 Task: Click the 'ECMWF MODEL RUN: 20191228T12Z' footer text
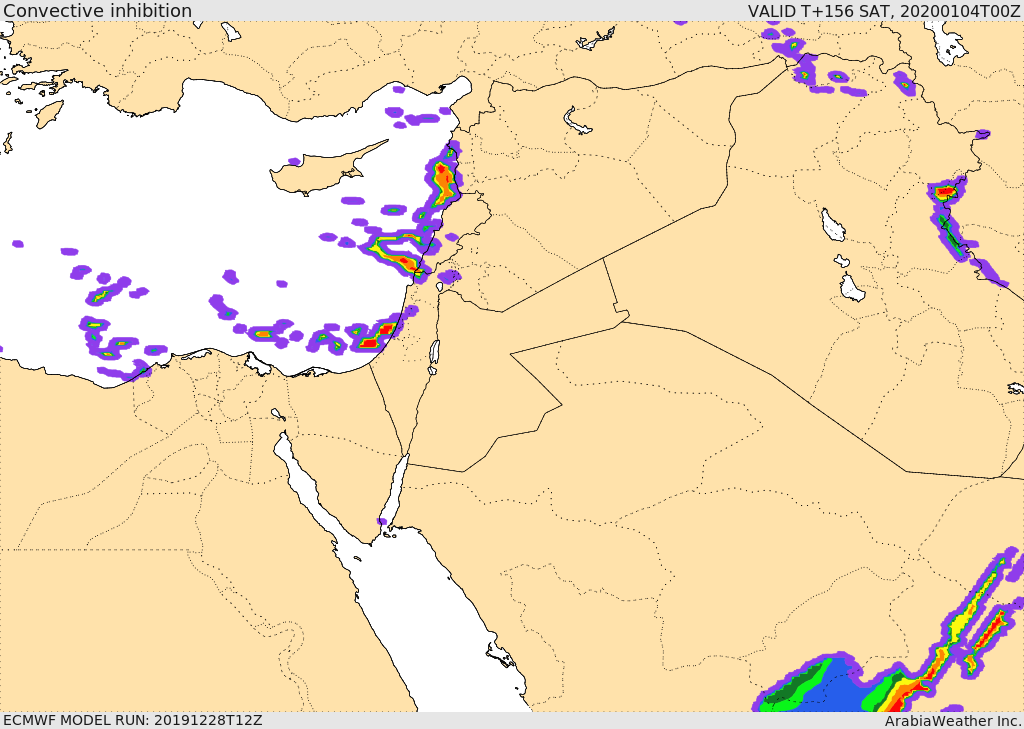click(133, 721)
